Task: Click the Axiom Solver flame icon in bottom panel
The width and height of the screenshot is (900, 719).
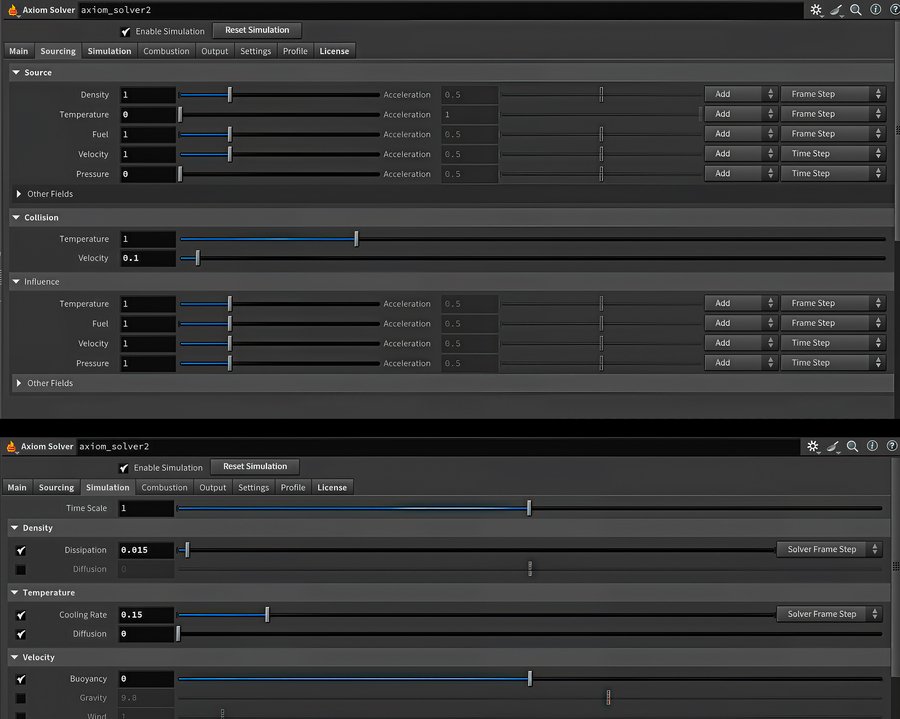Action: pos(11,446)
